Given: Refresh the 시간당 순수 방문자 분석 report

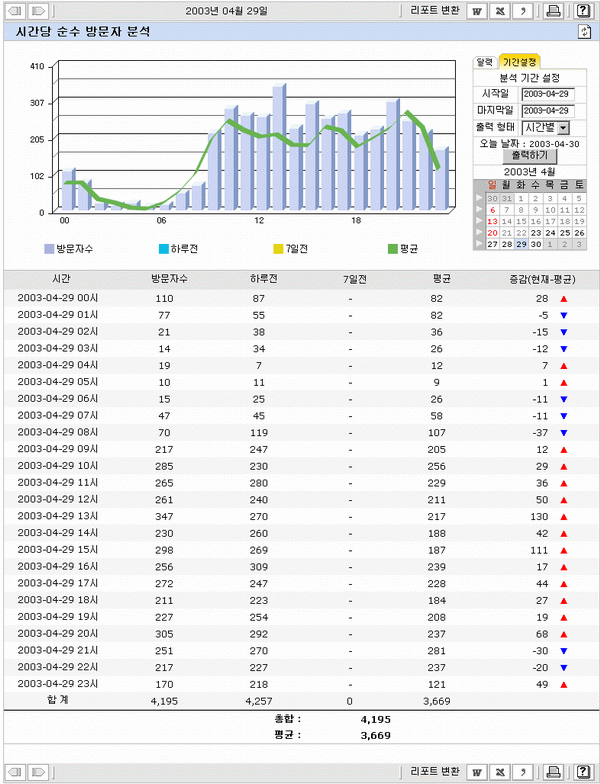Looking at the screenshot, I should click(584, 32).
